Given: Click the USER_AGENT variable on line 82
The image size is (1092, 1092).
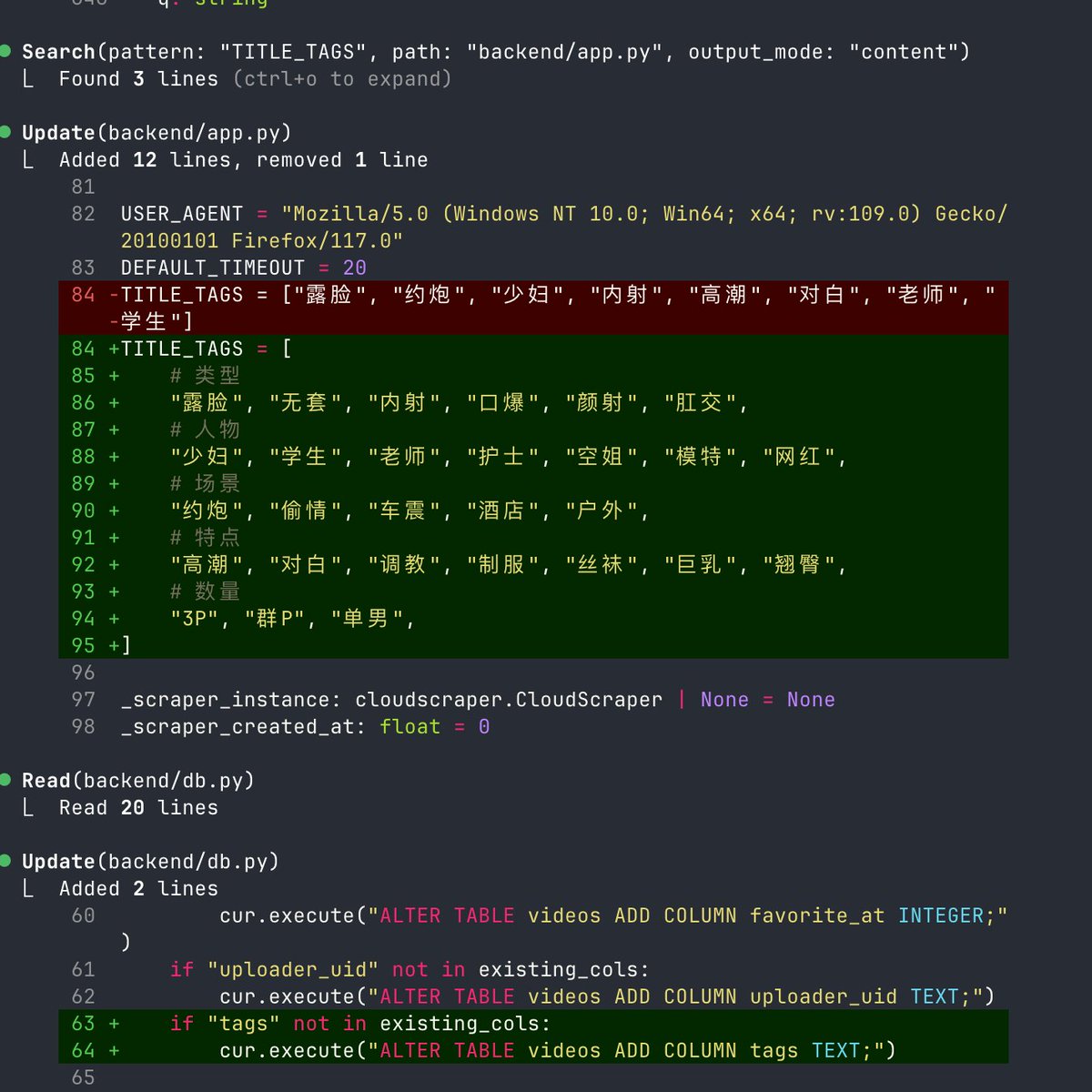Looking at the screenshot, I should (182, 214).
